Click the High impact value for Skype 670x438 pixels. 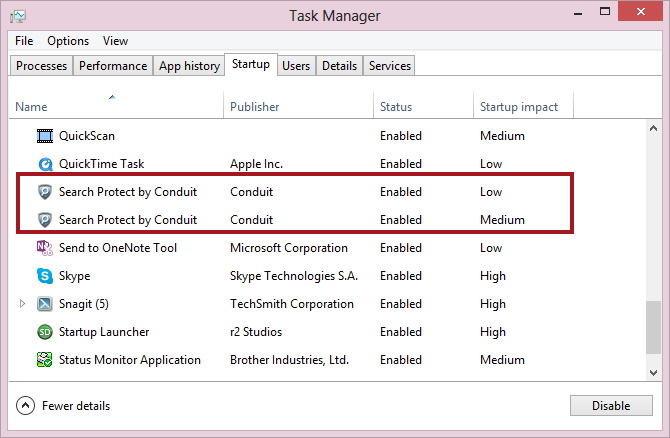coord(493,276)
